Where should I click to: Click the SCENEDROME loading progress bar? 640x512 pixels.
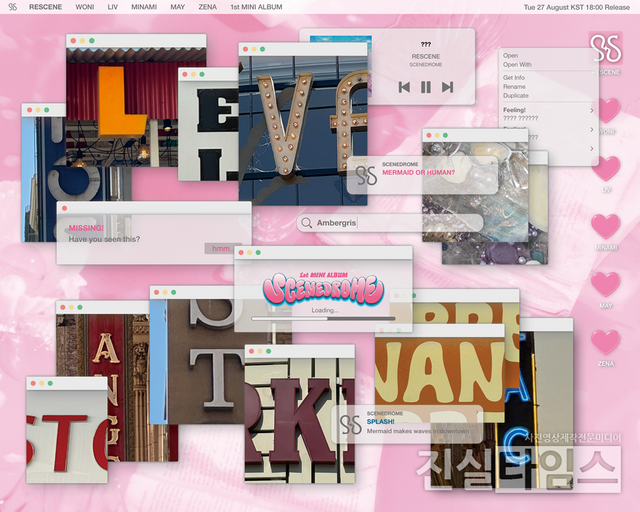(324, 318)
